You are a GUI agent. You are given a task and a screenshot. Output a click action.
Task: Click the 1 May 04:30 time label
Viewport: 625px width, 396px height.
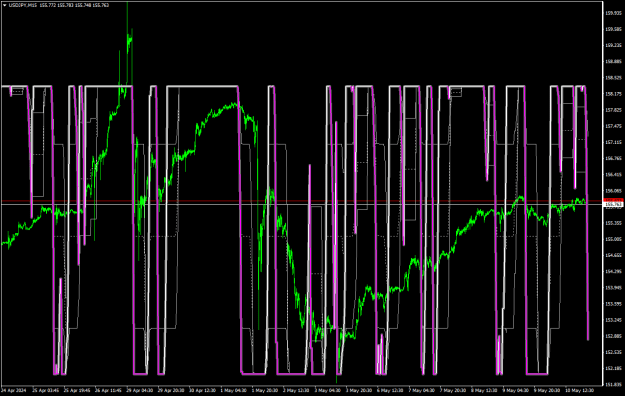point(234,390)
